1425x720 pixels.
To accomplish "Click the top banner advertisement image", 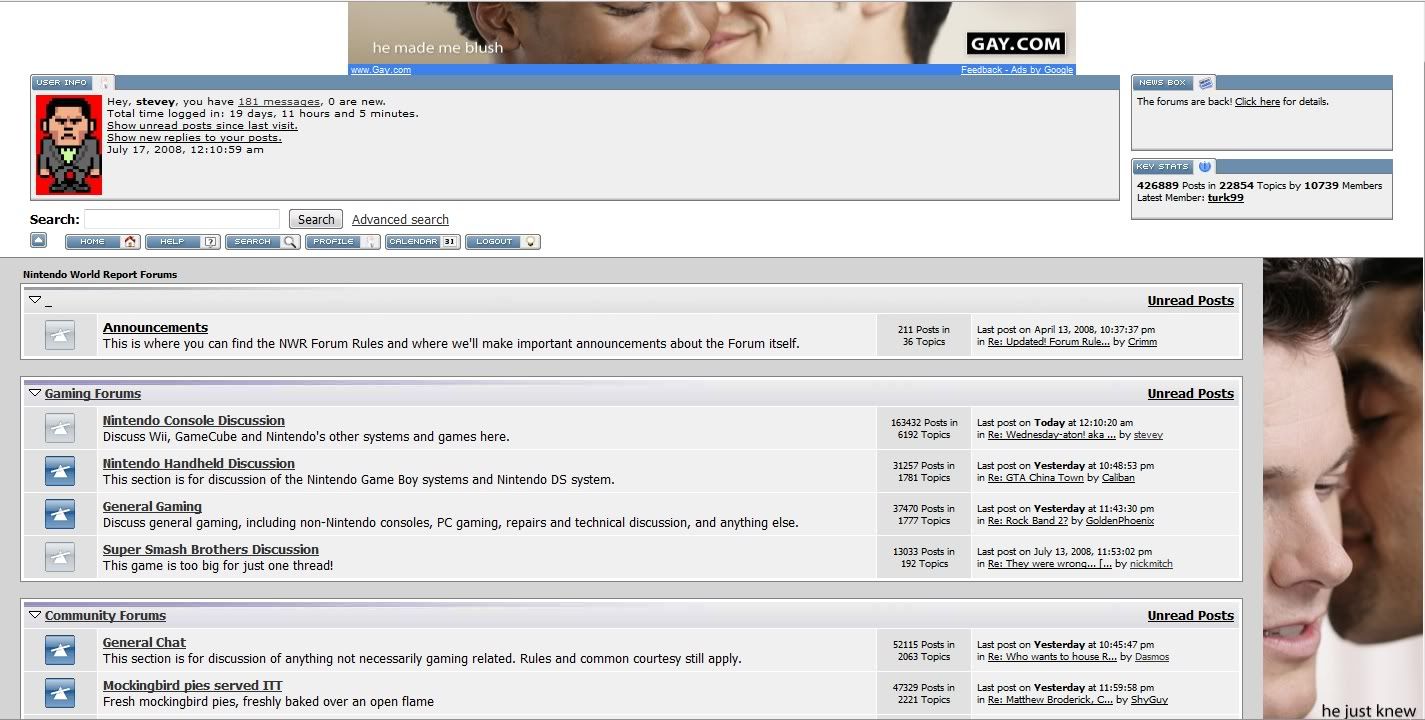I will pyautogui.click(x=712, y=33).
